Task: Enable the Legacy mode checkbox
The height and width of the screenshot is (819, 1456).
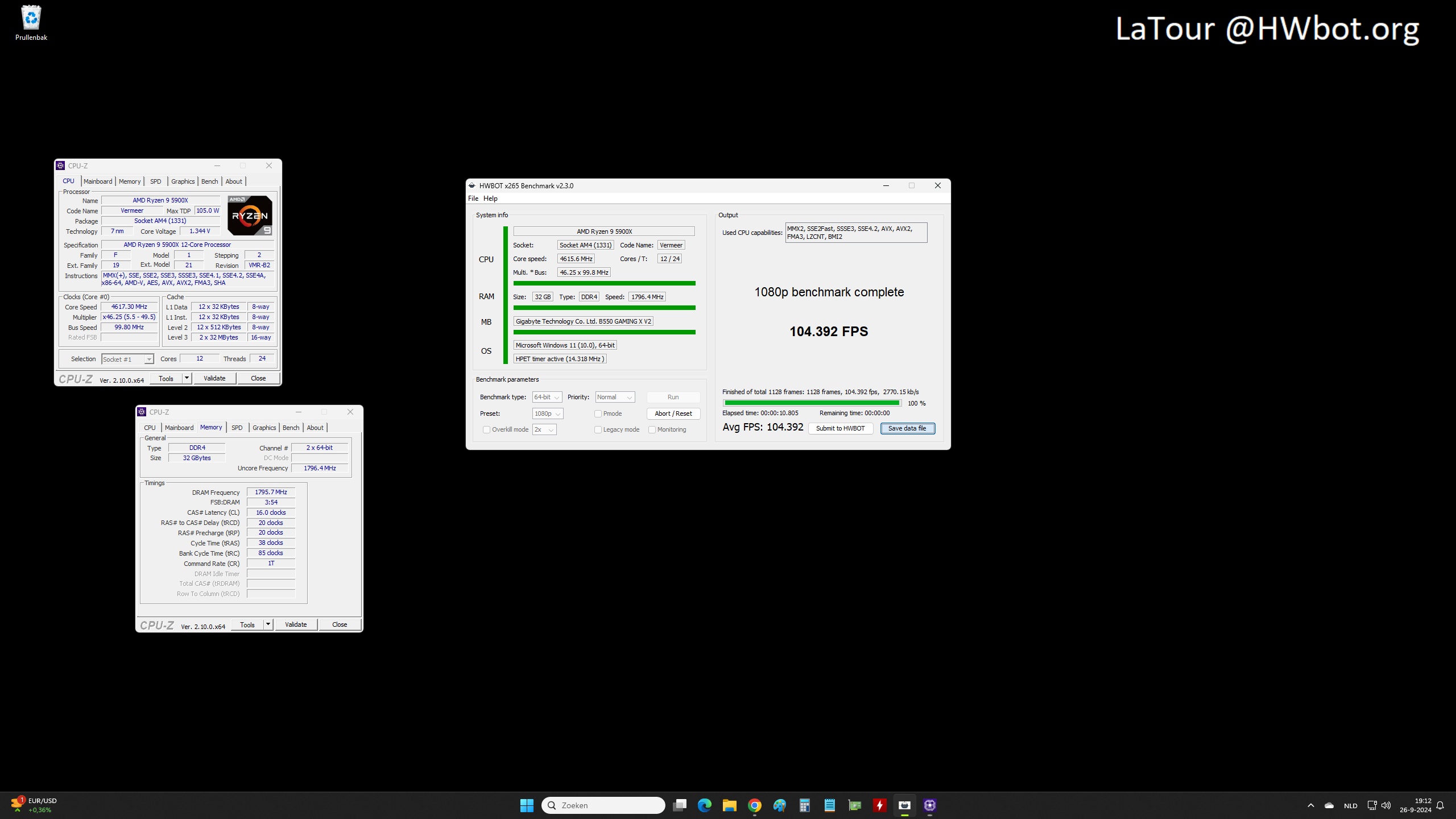Action: (x=598, y=429)
